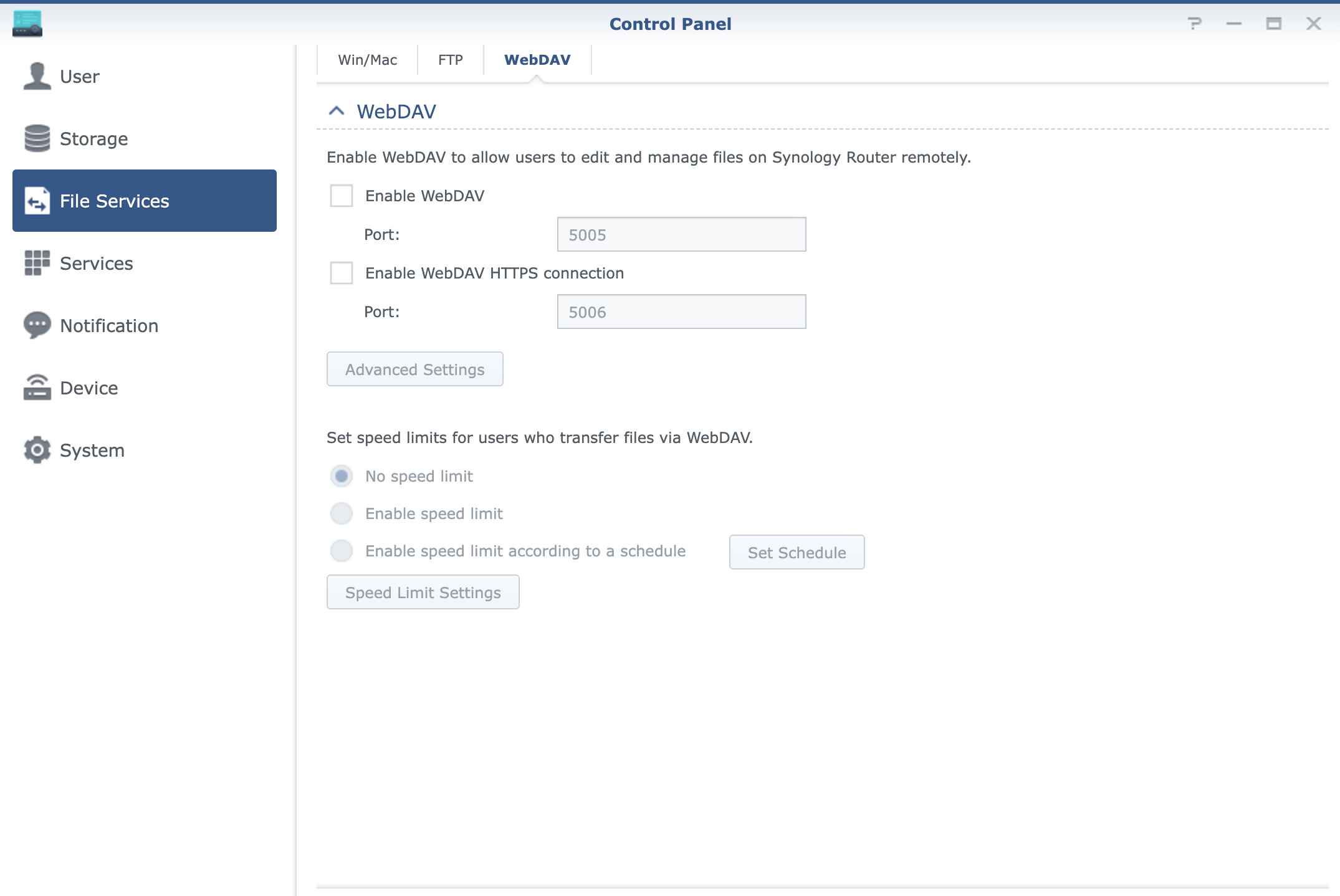
Task: Close the Control Panel window
Action: [1314, 24]
